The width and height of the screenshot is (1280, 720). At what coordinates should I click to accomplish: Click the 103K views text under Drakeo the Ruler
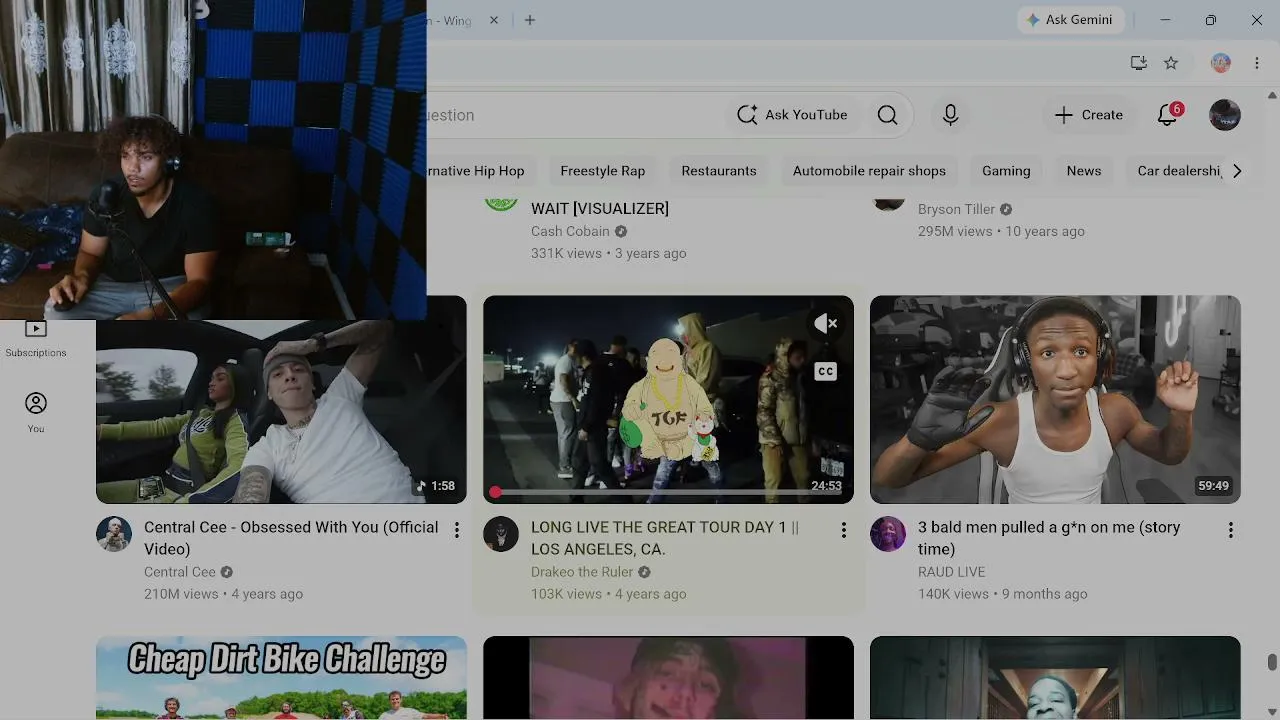[567, 594]
